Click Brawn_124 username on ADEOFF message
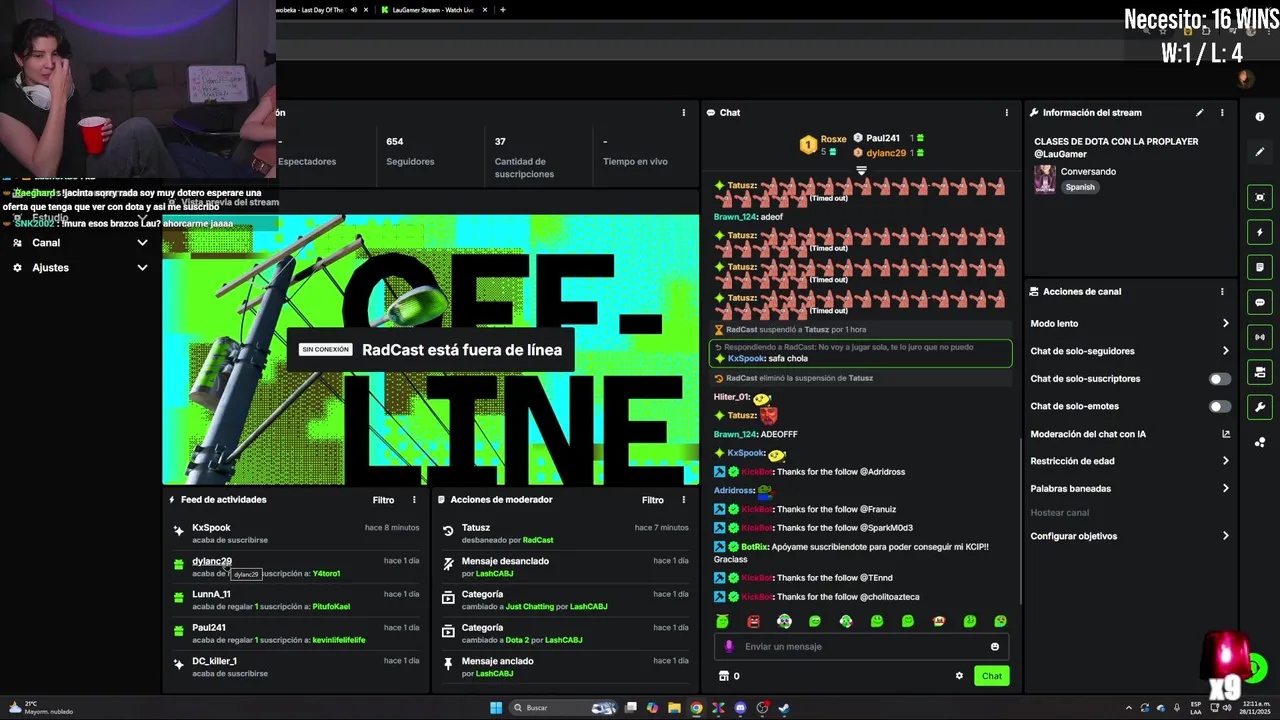The image size is (1280, 720). 735,435
